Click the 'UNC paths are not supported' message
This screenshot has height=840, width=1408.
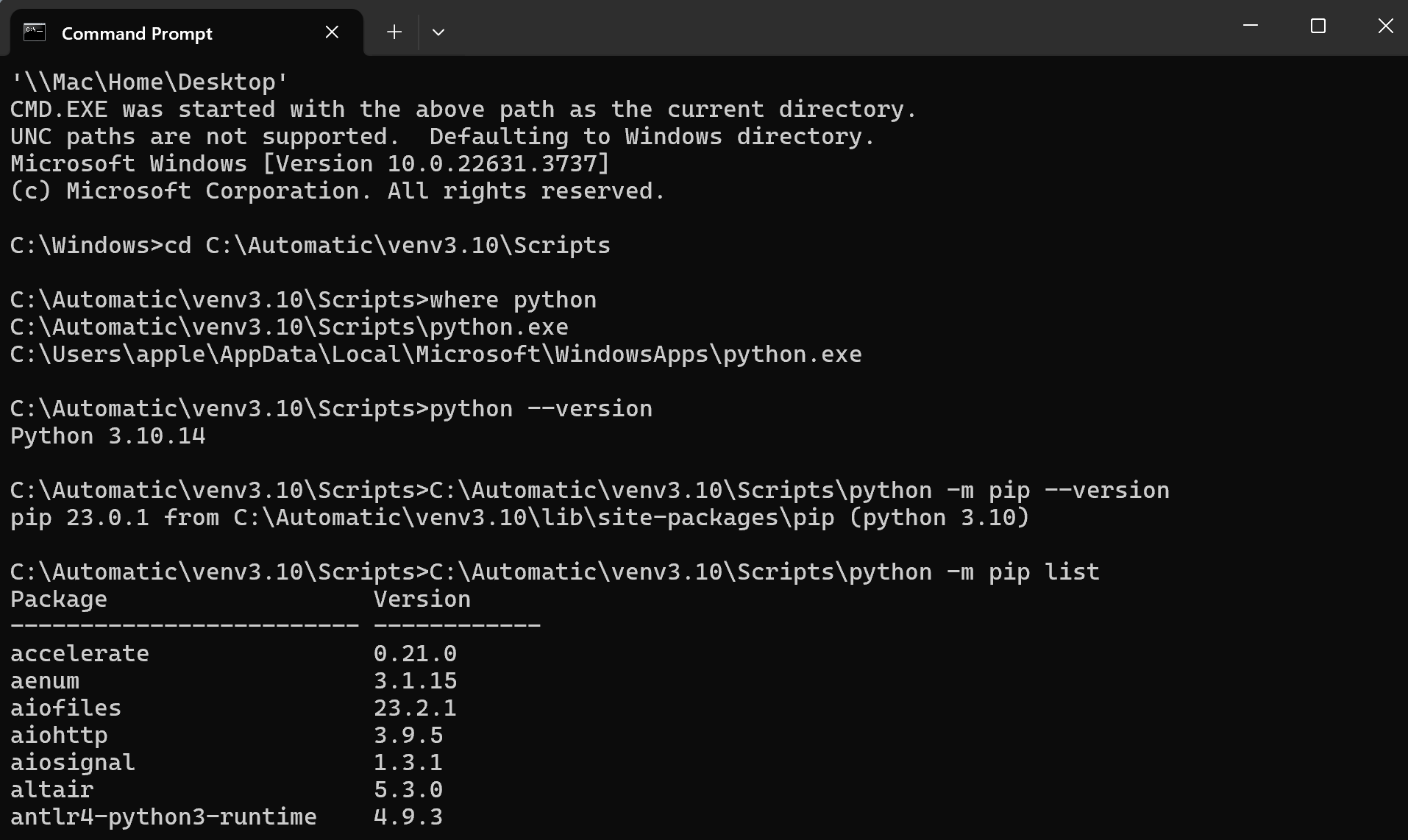205,137
